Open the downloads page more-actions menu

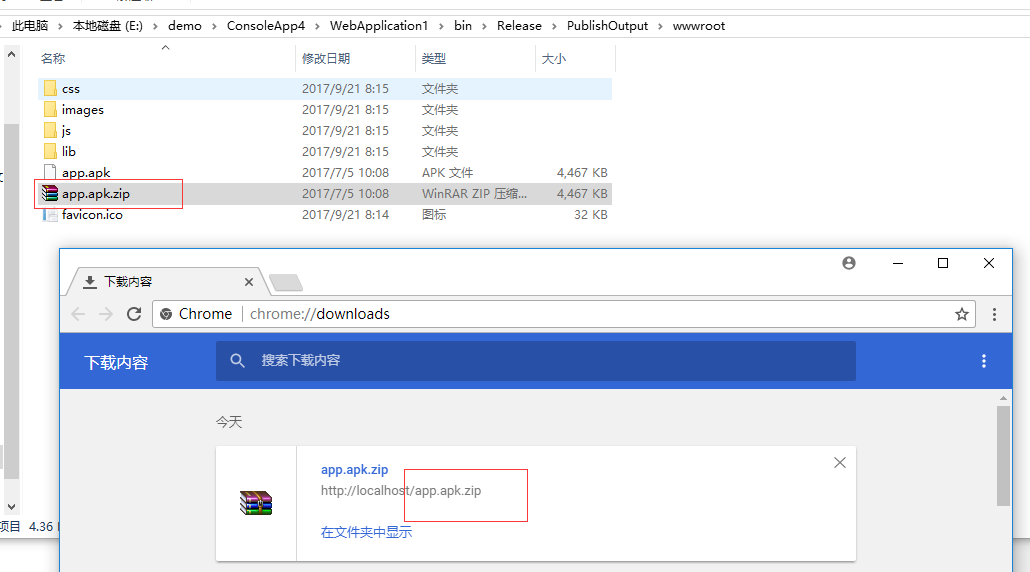(983, 361)
